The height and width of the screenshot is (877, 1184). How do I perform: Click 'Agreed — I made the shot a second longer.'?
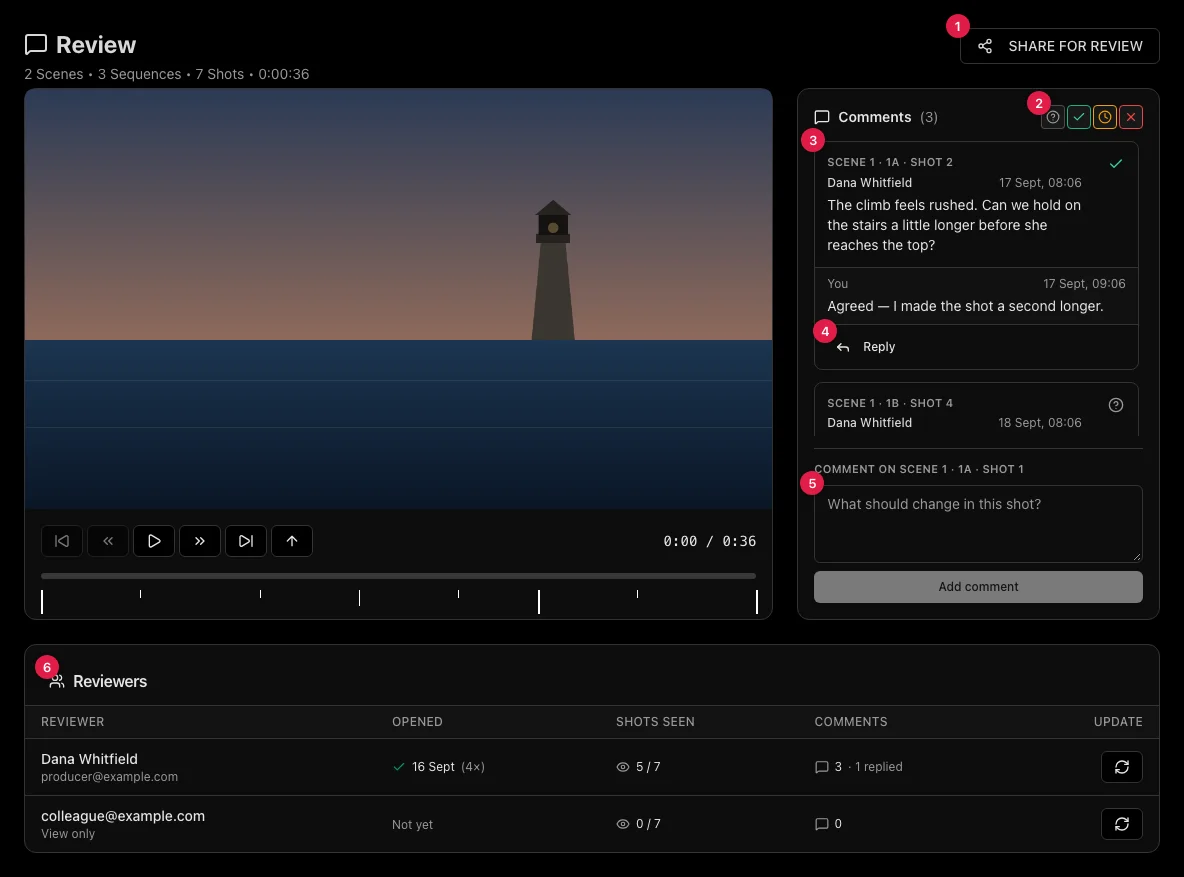coord(965,306)
